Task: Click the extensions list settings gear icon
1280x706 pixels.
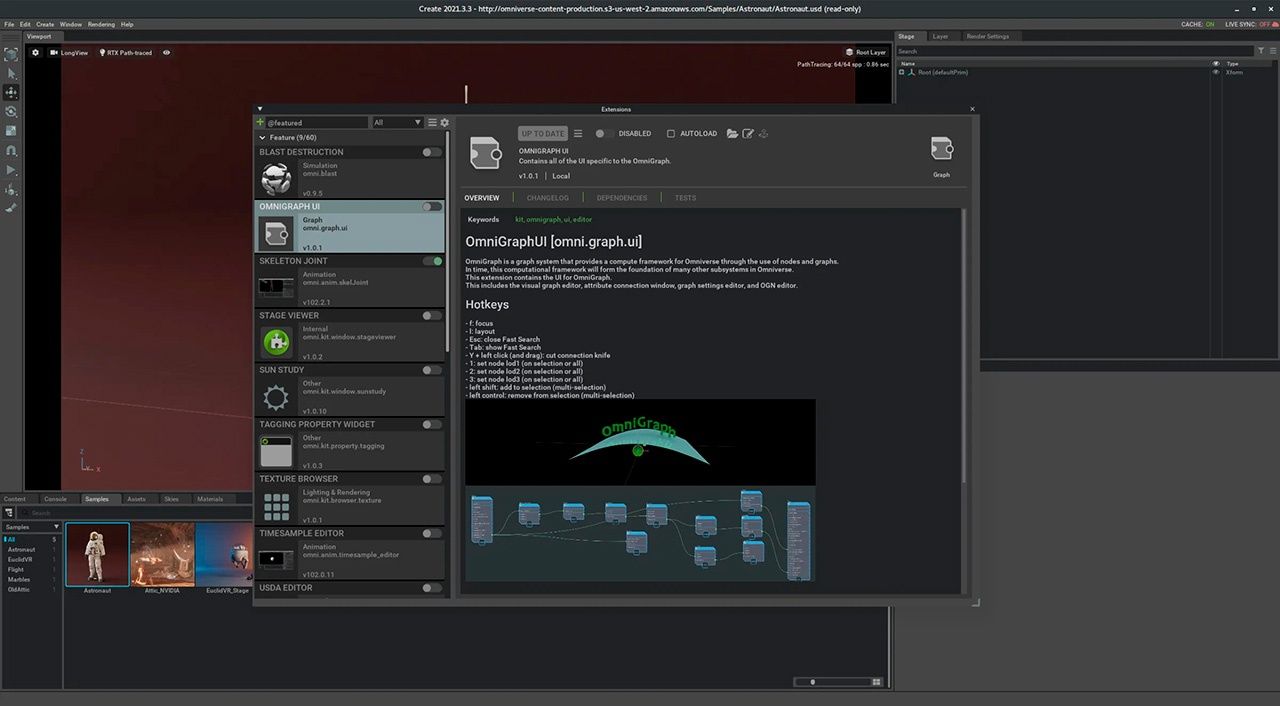Action: (445, 122)
